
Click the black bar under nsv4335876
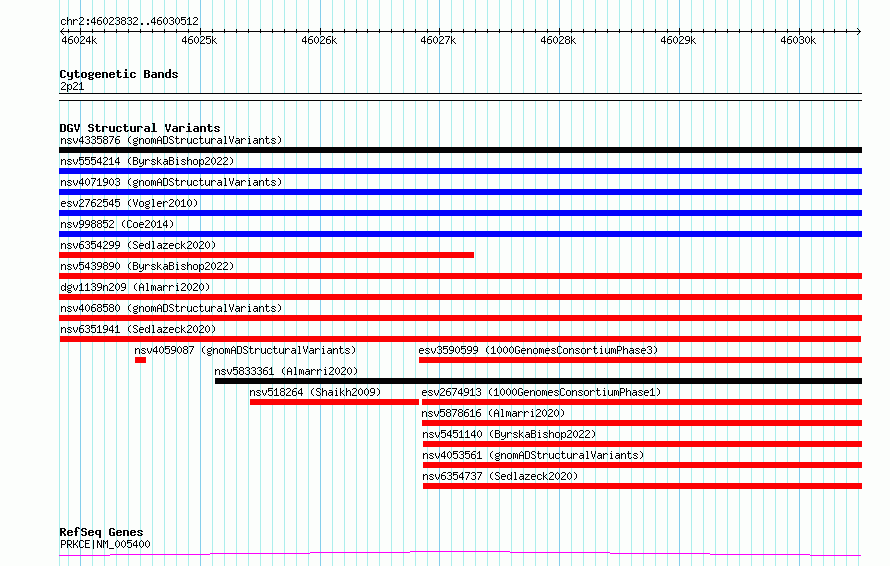tap(460, 150)
